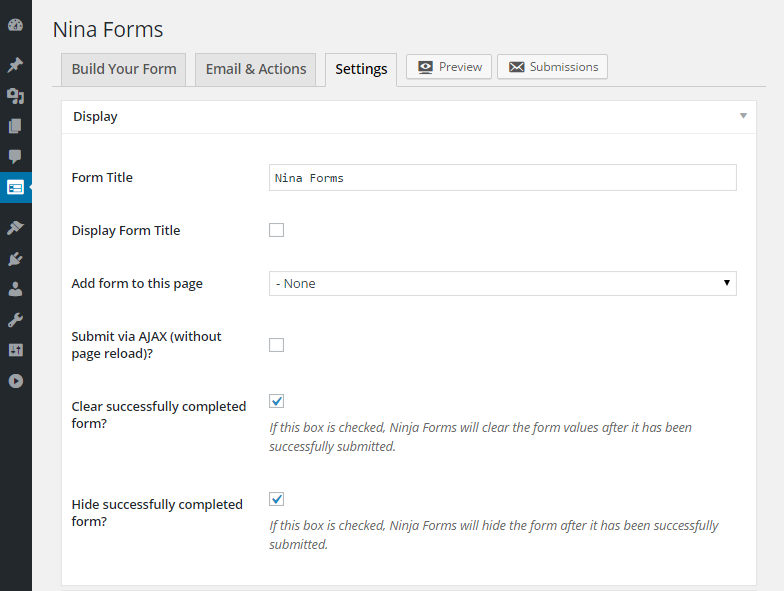Open the Appearance brush sidebar icon
The height and width of the screenshot is (591, 784).
pos(16,228)
